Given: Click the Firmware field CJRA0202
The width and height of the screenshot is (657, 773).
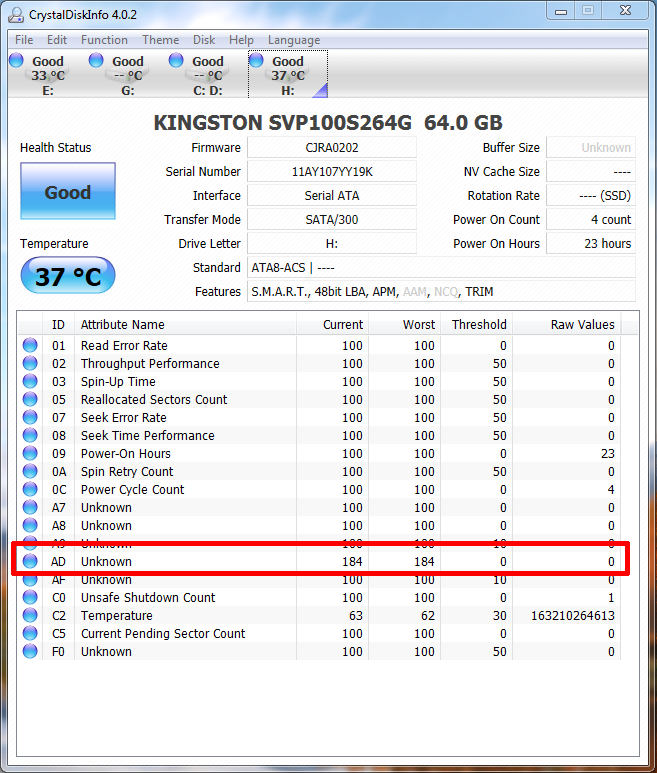Looking at the screenshot, I should point(332,147).
